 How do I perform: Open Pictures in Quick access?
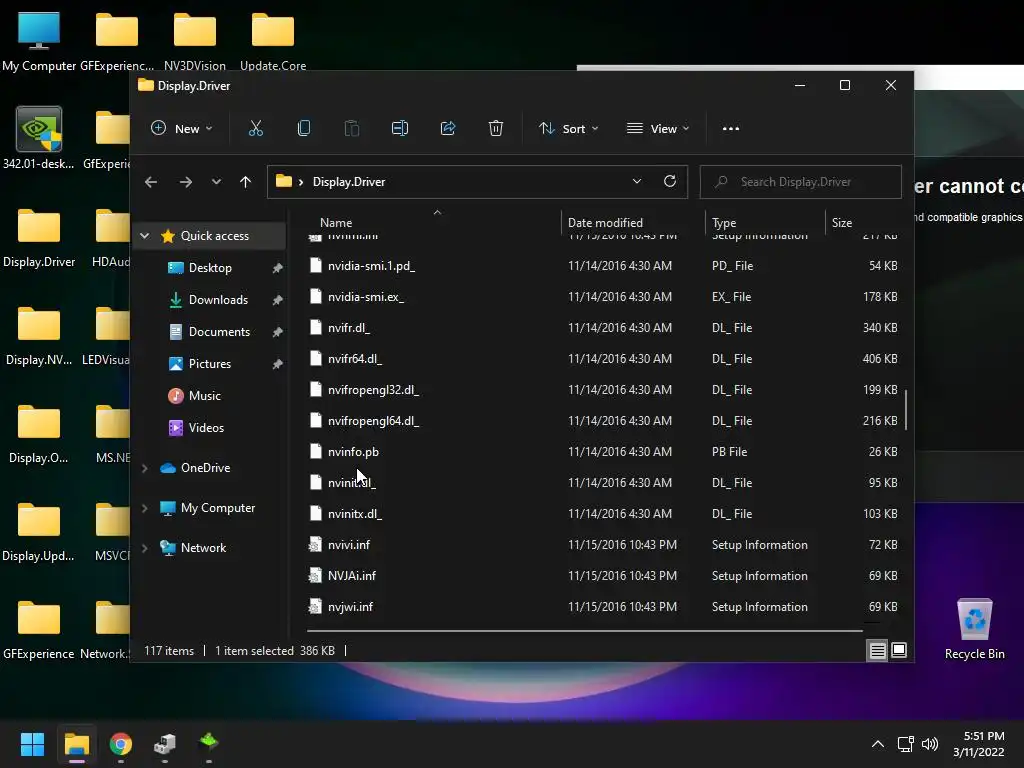point(210,364)
